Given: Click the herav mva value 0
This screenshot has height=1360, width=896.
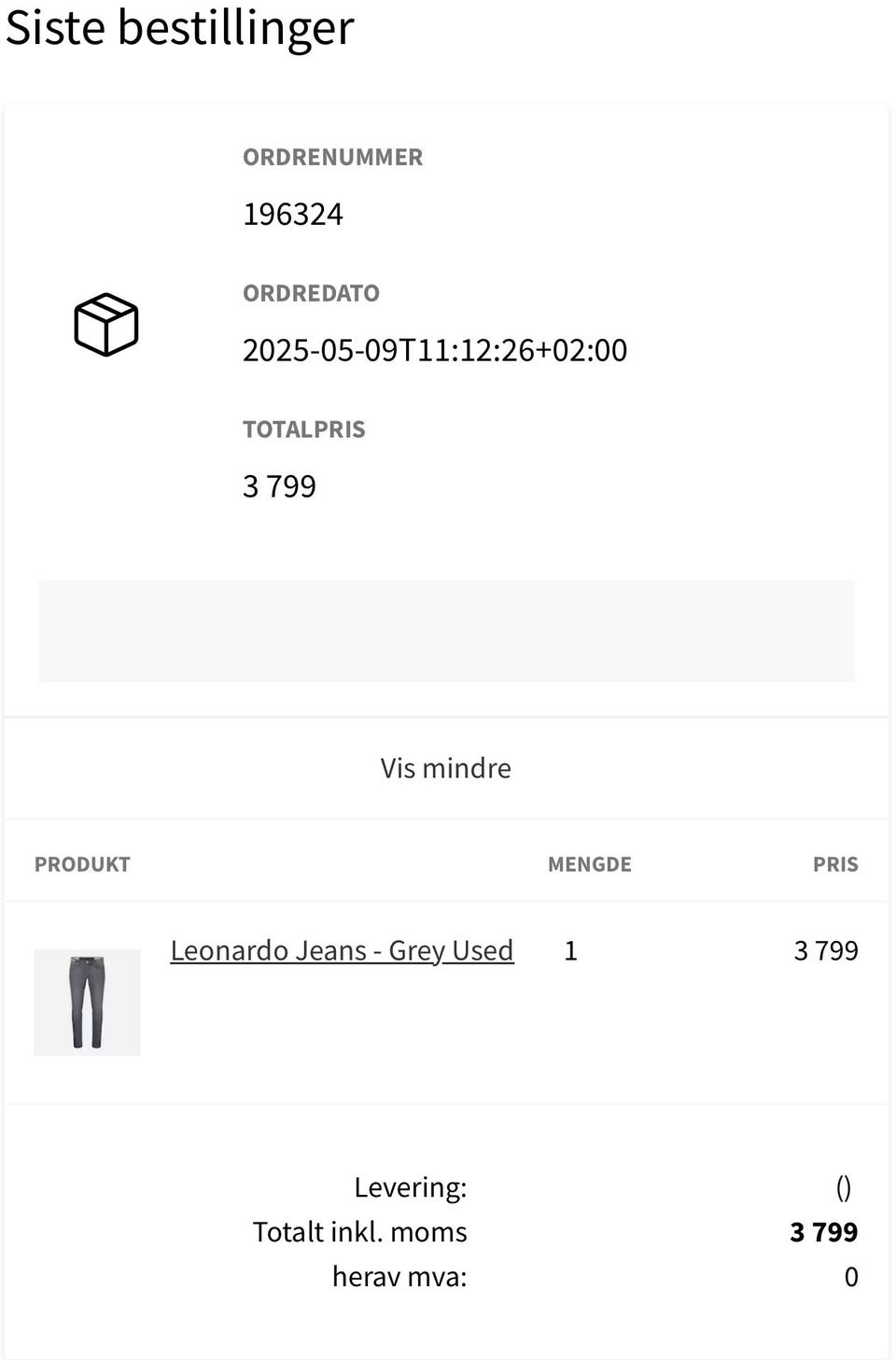Looking at the screenshot, I should pos(850,1277).
